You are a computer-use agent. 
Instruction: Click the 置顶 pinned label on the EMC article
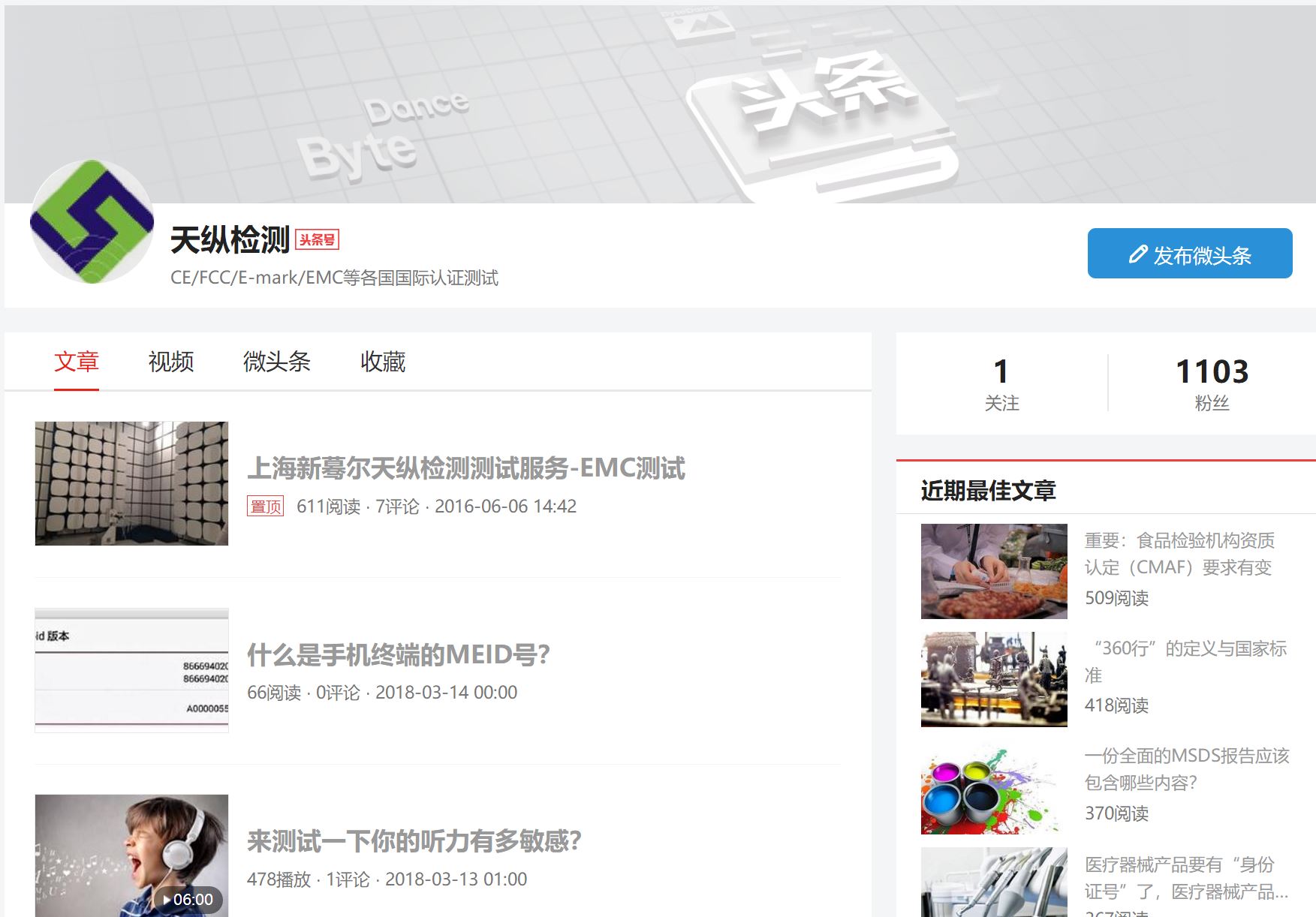[265, 507]
